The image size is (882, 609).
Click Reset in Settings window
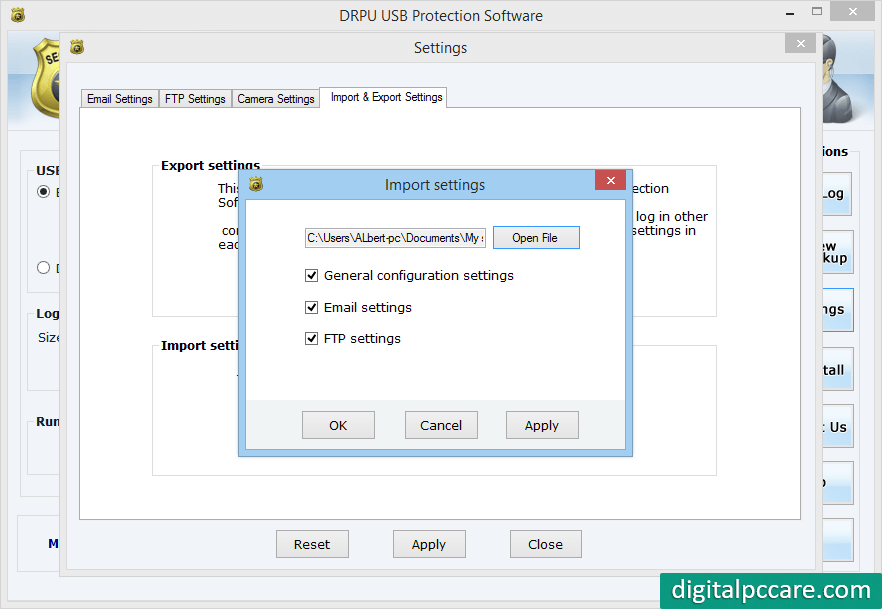(312, 544)
